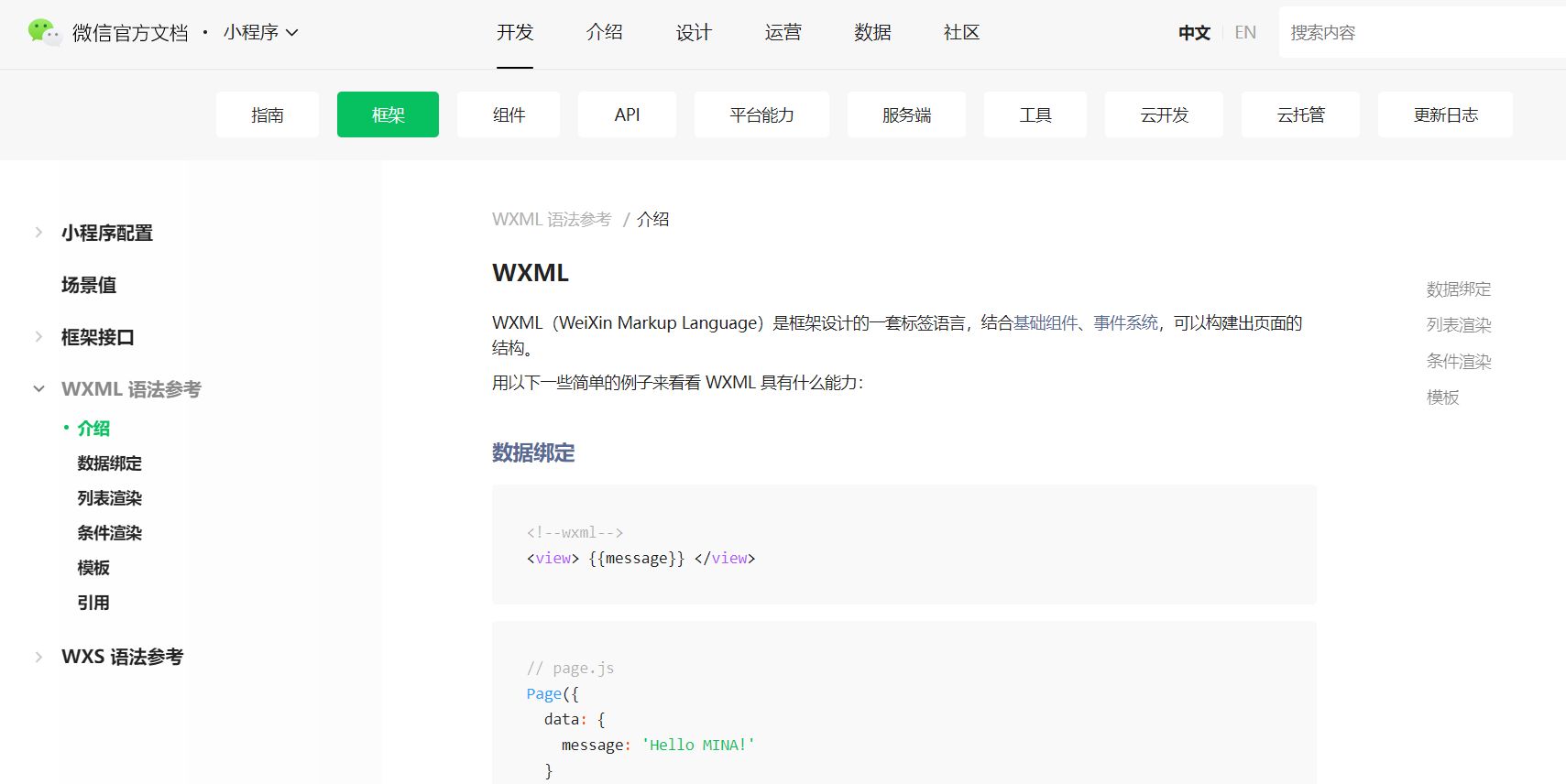
Task: Follow the 基础组件 link
Action: coord(1046,322)
